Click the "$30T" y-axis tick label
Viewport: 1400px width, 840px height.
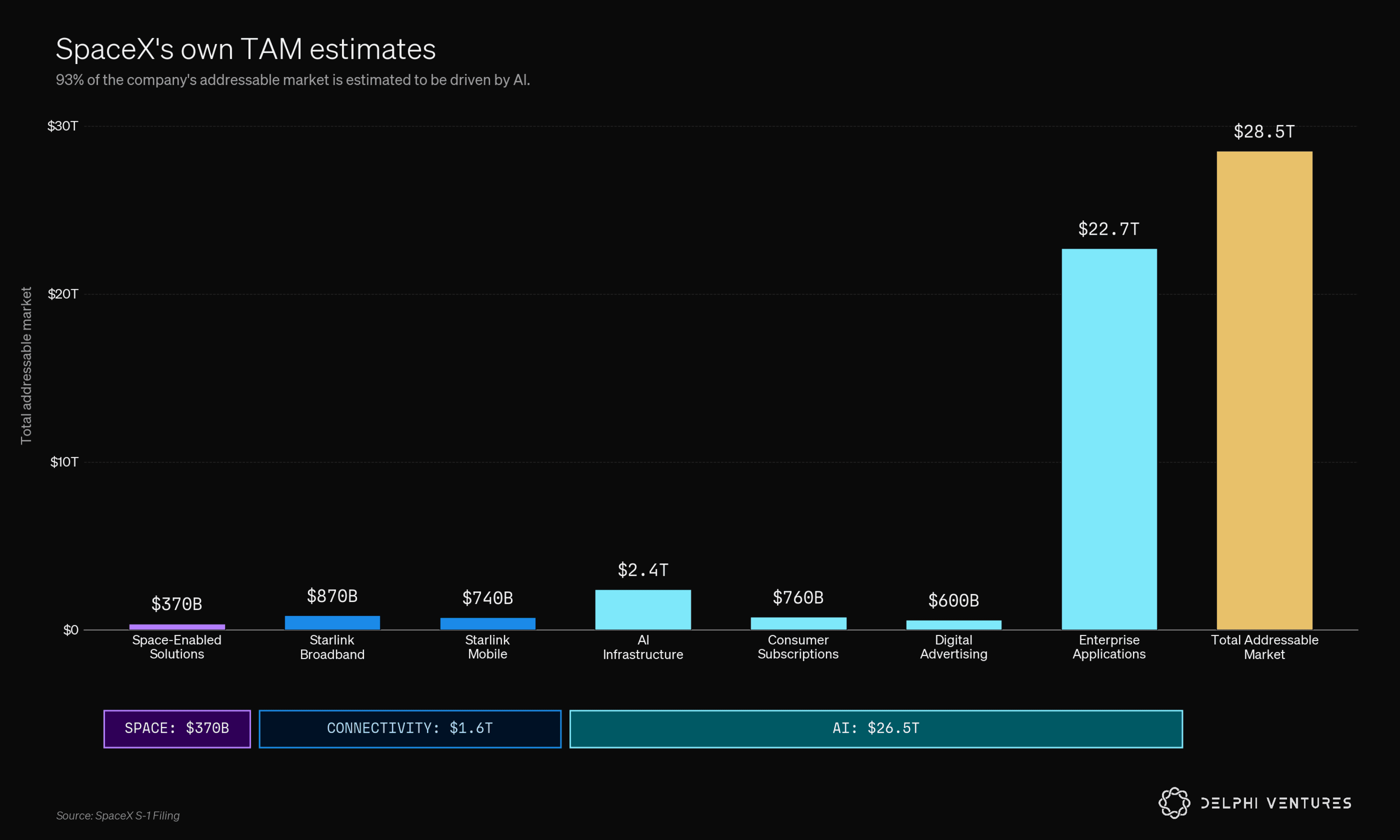[x=63, y=126]
